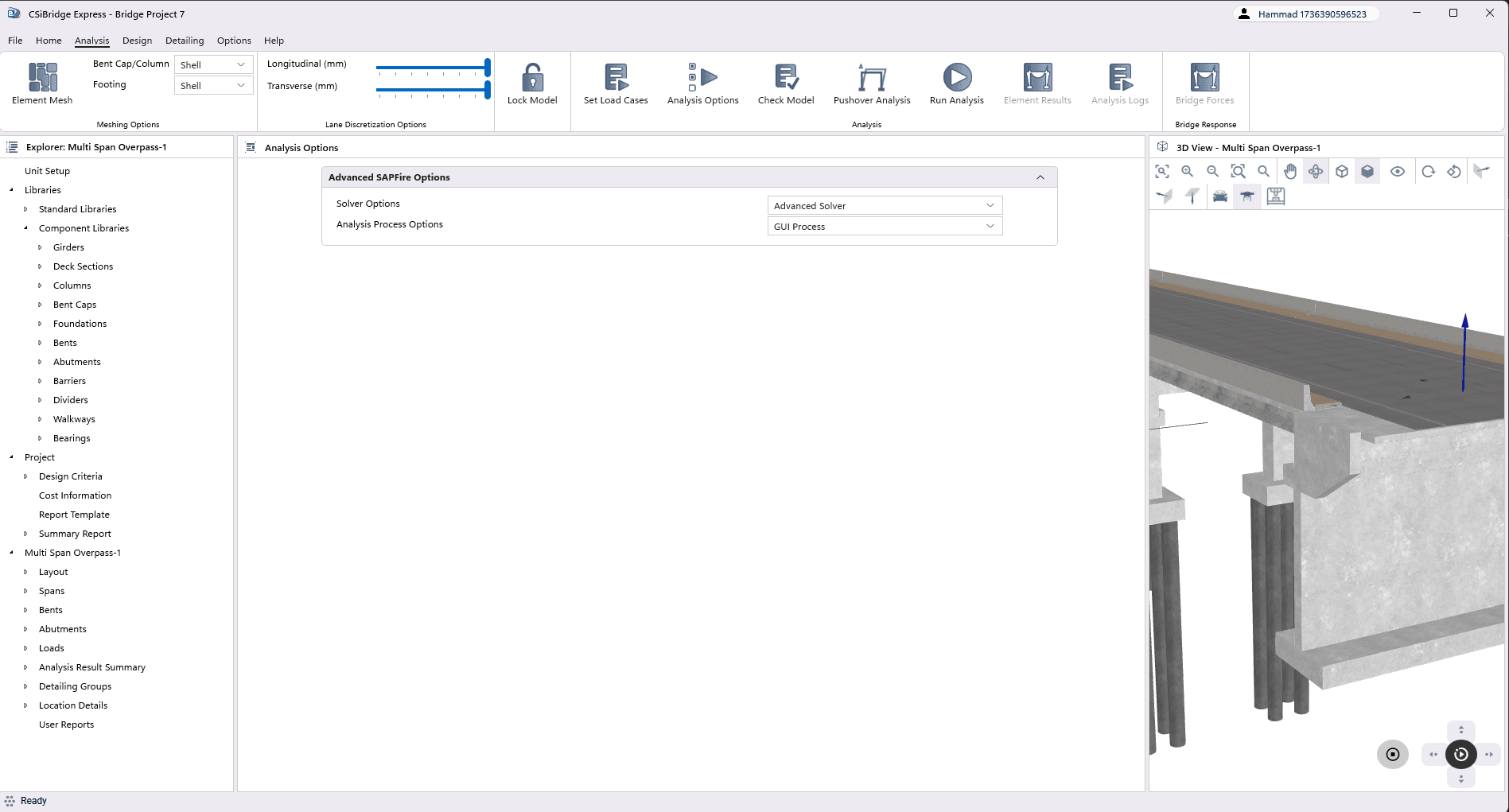Click the Check Model button
Screen dimensions: 1509x812
pyautogui.click(x=785, y=83)
